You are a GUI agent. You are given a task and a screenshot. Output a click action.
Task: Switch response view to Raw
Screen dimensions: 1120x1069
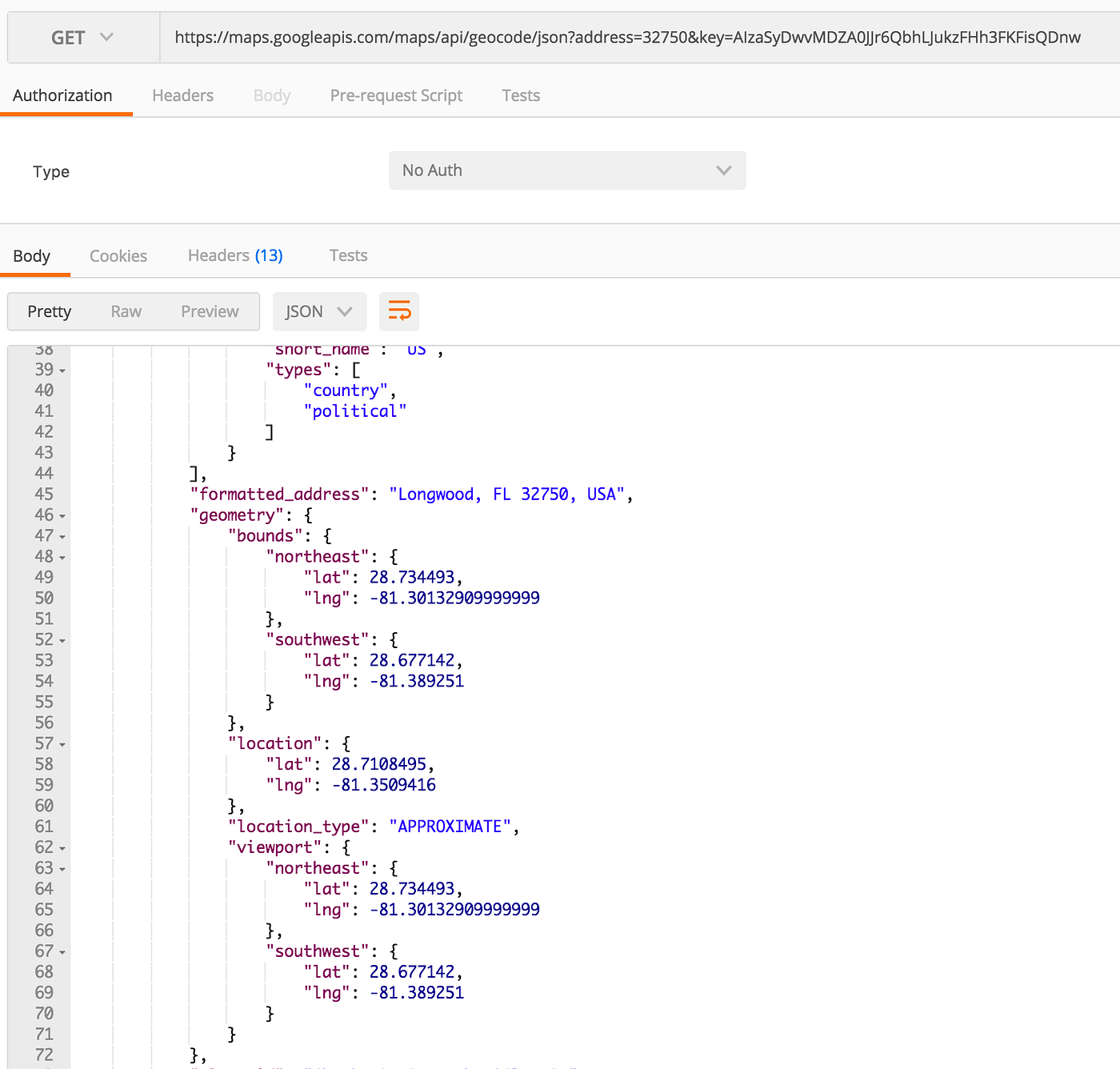click(126, 311)
